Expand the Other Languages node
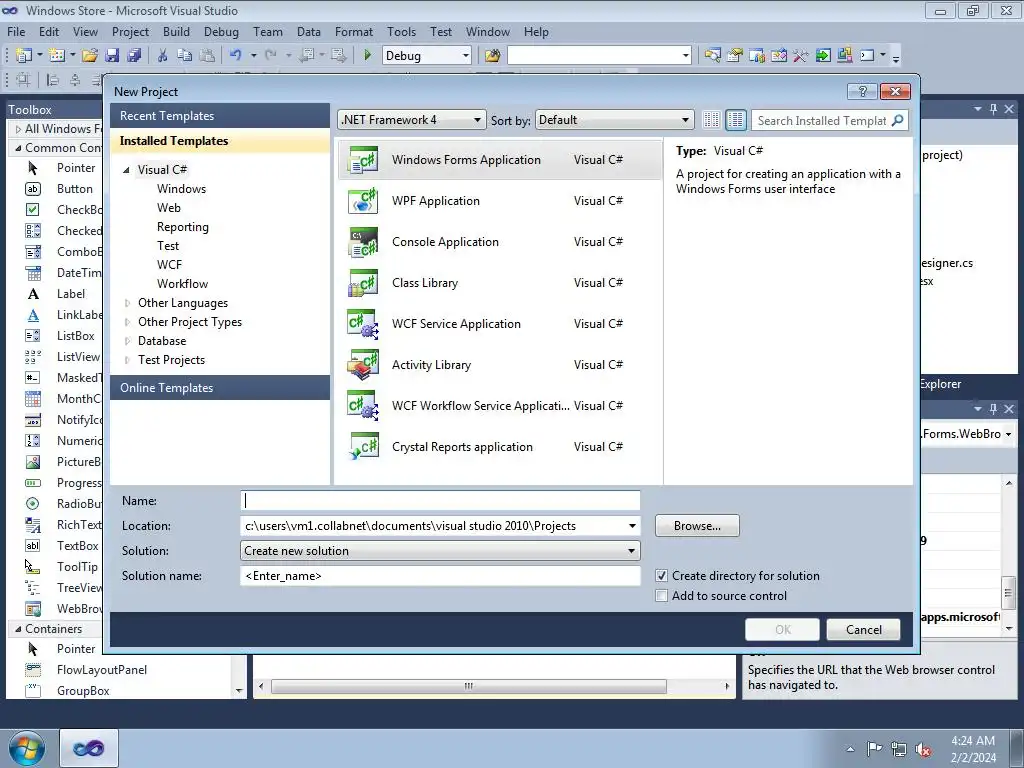1024x768 pixels. pos(127,303)
